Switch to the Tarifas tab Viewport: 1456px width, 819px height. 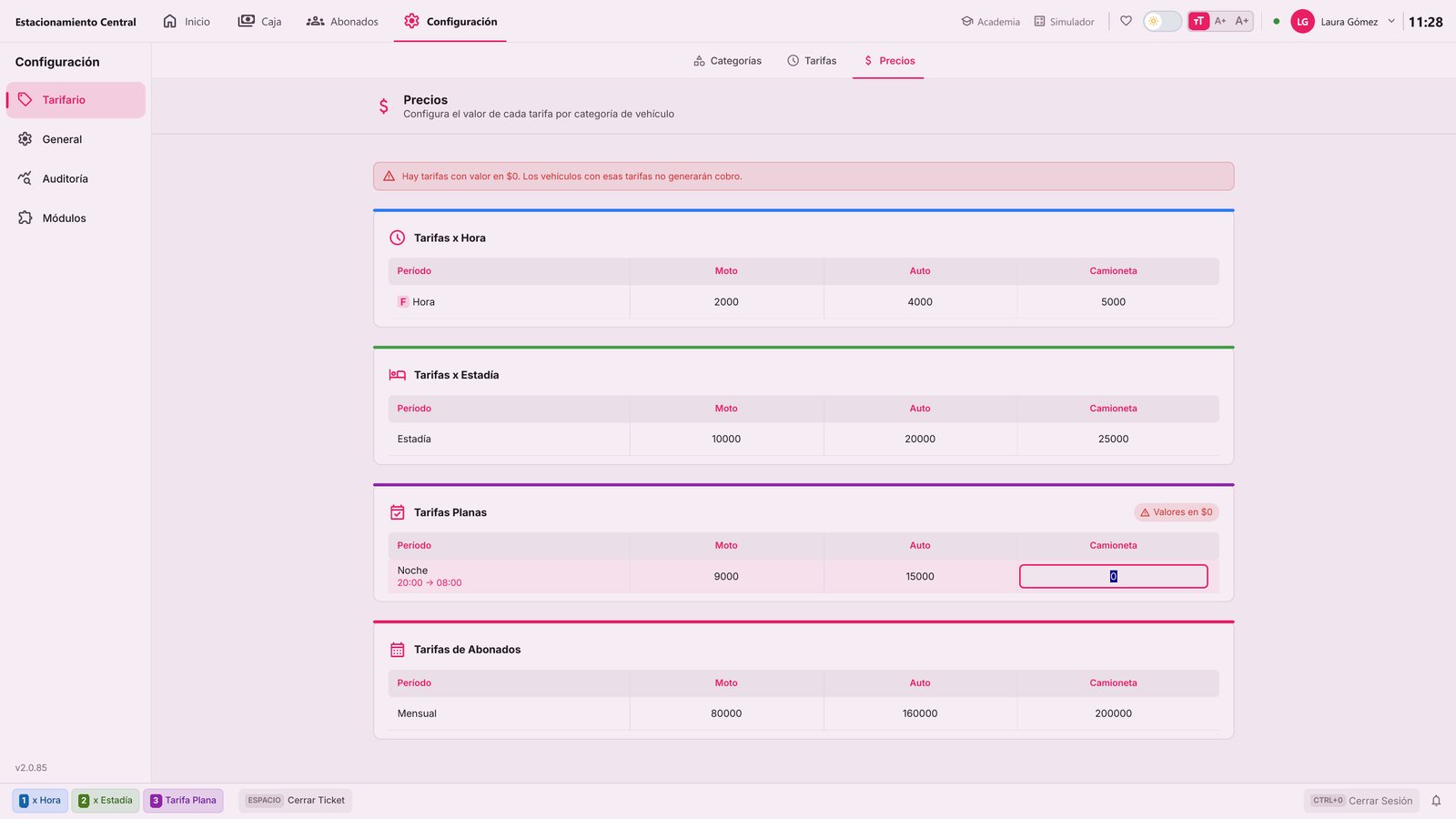point(812,61)
